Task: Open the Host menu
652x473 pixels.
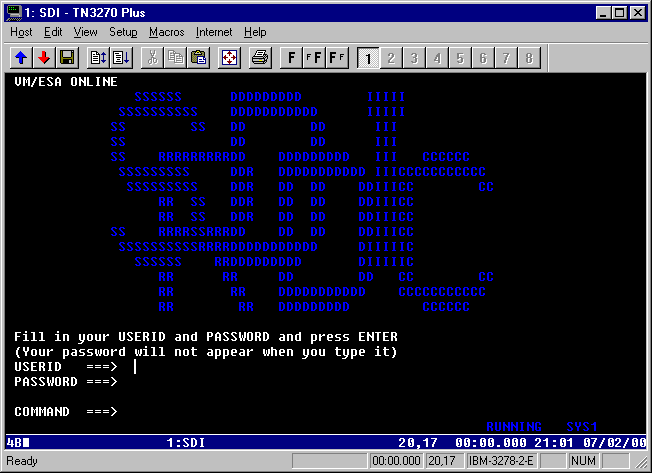Action: [x=21, y=32]
